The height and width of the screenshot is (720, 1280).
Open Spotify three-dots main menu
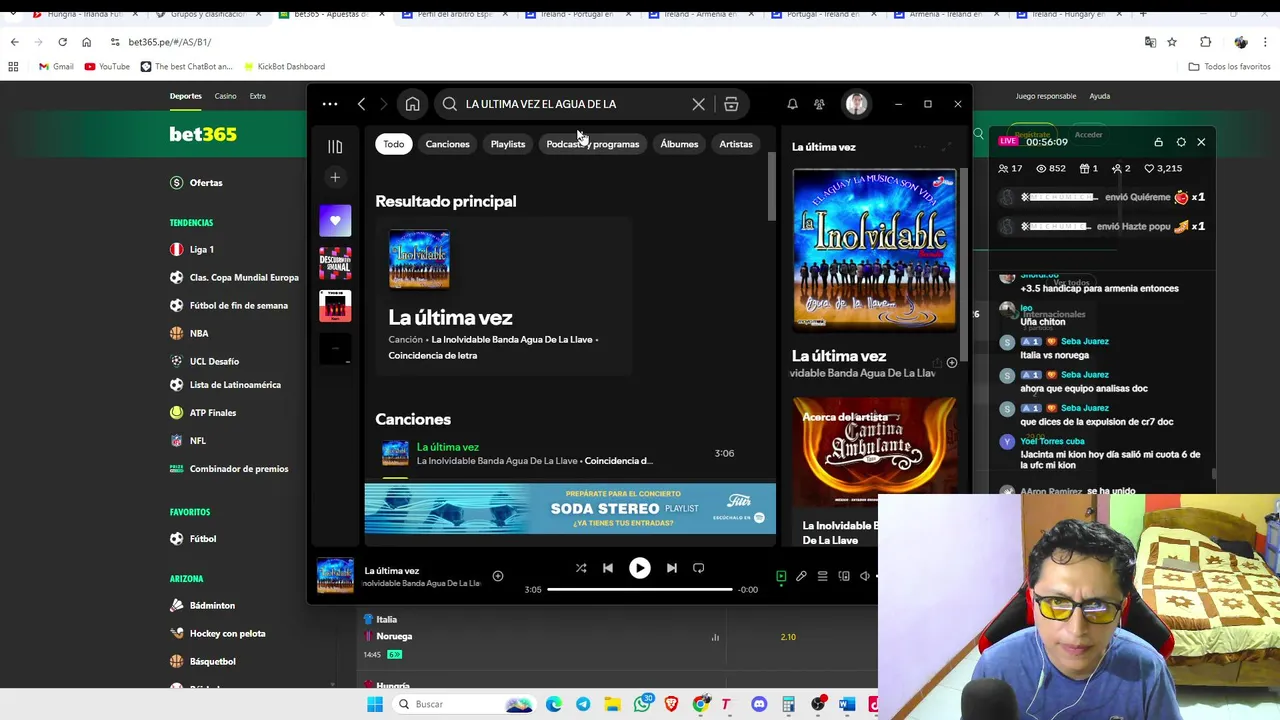tap(330, 104)
